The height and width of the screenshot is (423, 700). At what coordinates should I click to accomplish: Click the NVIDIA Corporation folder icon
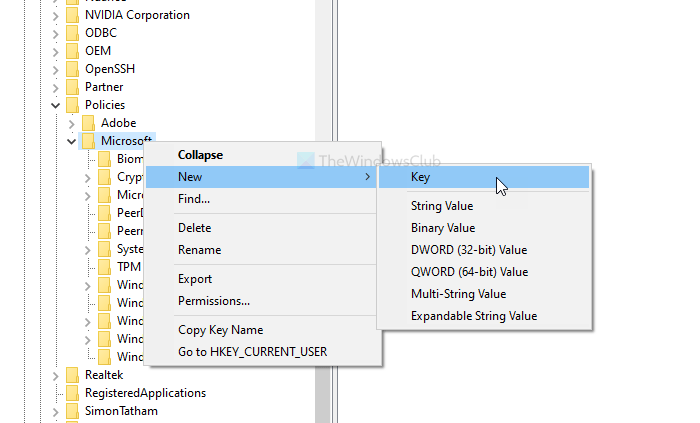(x=71, y=15)
